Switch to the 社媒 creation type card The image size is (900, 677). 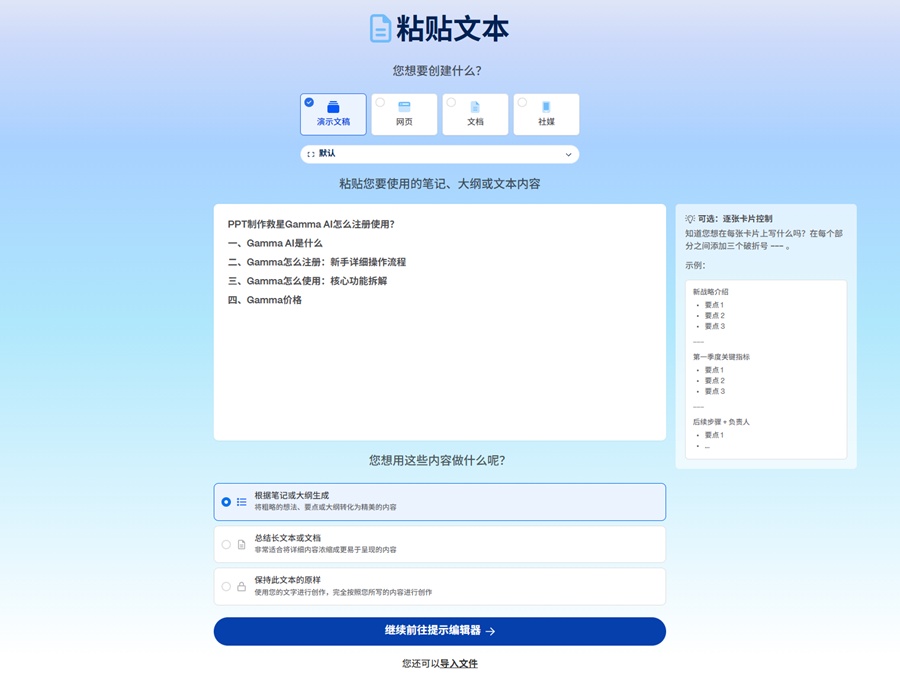click(546, 114)
